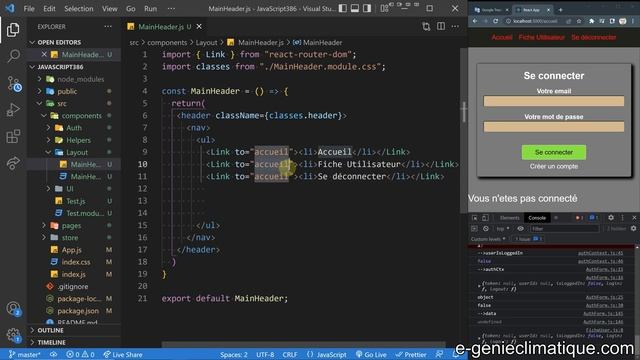
Task: Click Créer un compte link
Action: [553, 167]
